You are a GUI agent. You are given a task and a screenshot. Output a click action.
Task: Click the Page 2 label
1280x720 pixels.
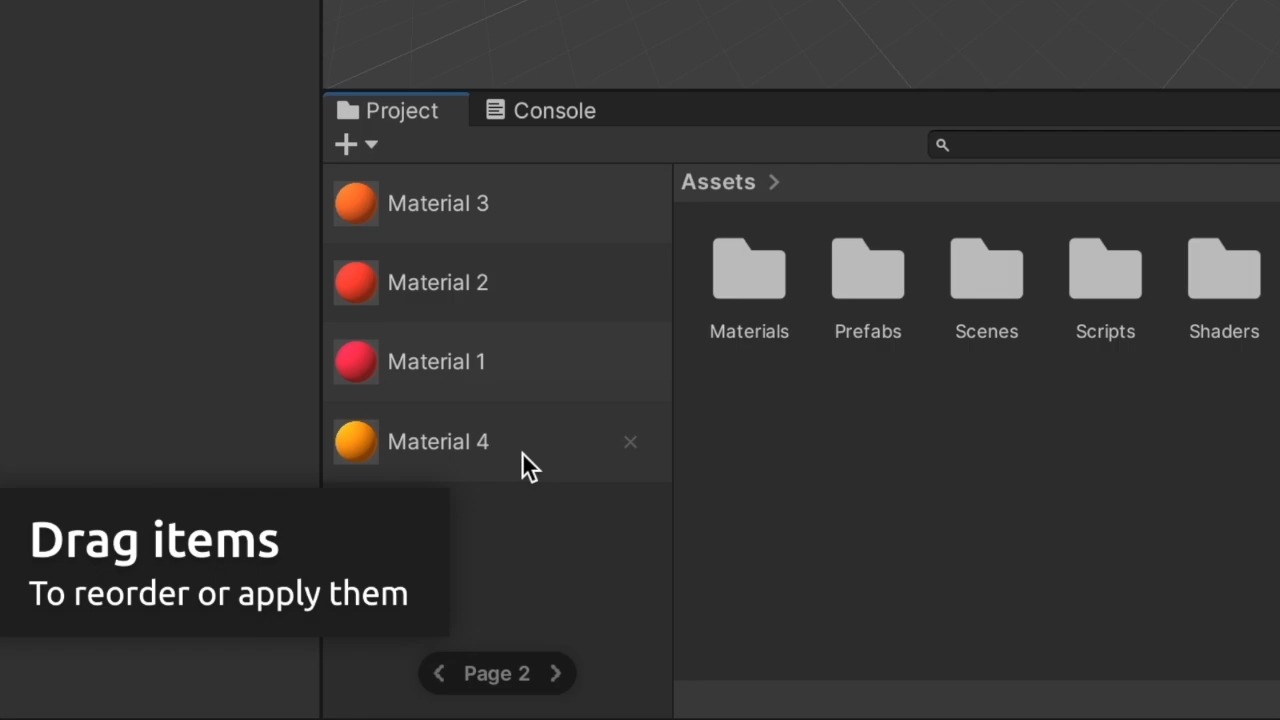click(x=497, y=673)
